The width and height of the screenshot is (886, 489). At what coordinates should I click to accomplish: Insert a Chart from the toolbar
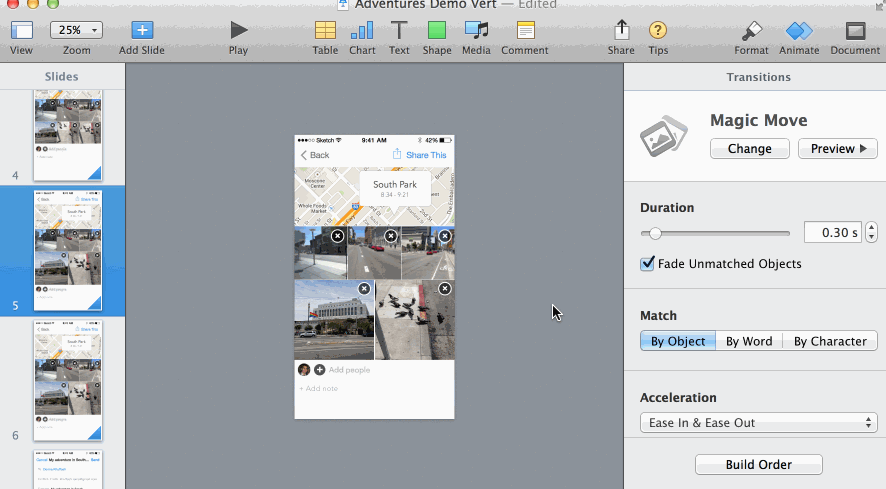coord(362,31)
